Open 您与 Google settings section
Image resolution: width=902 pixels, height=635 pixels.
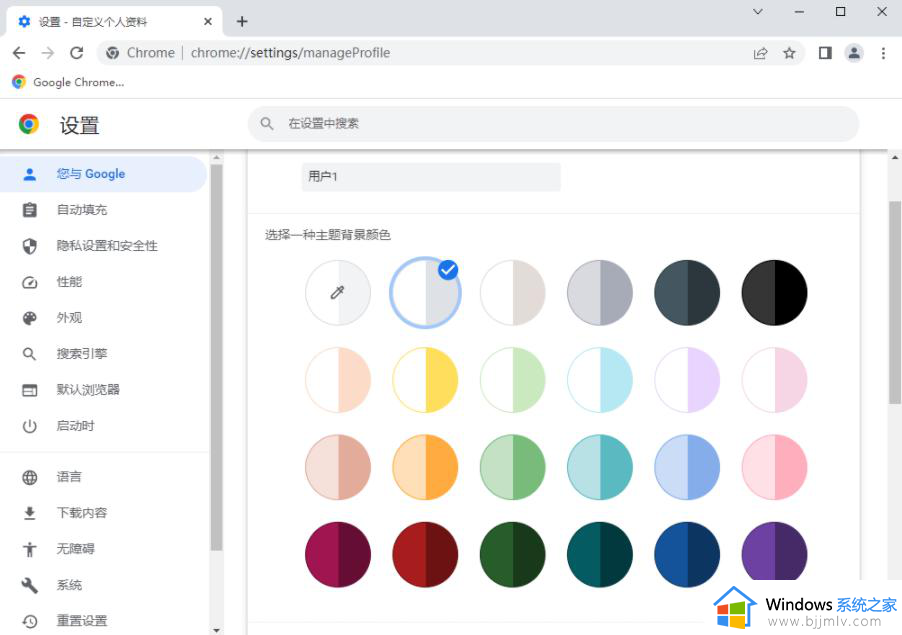[104, 174]
